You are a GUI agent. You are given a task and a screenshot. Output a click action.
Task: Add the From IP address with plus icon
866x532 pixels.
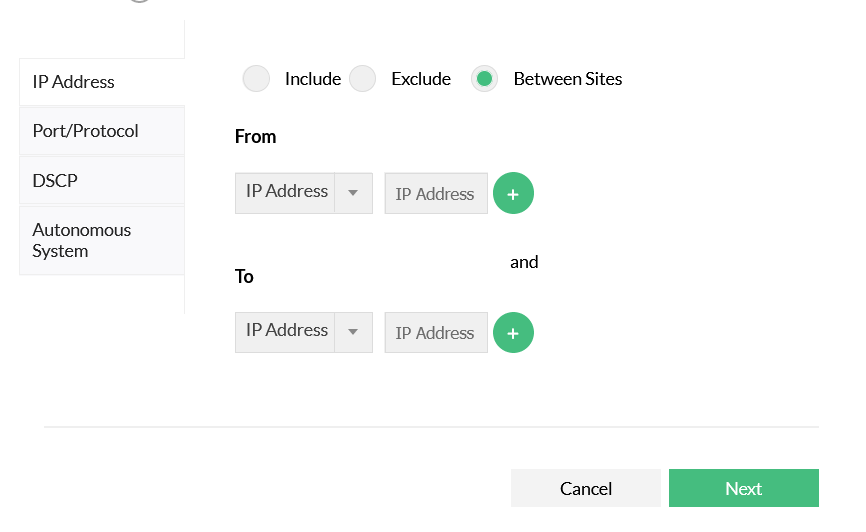pos(513,194)
